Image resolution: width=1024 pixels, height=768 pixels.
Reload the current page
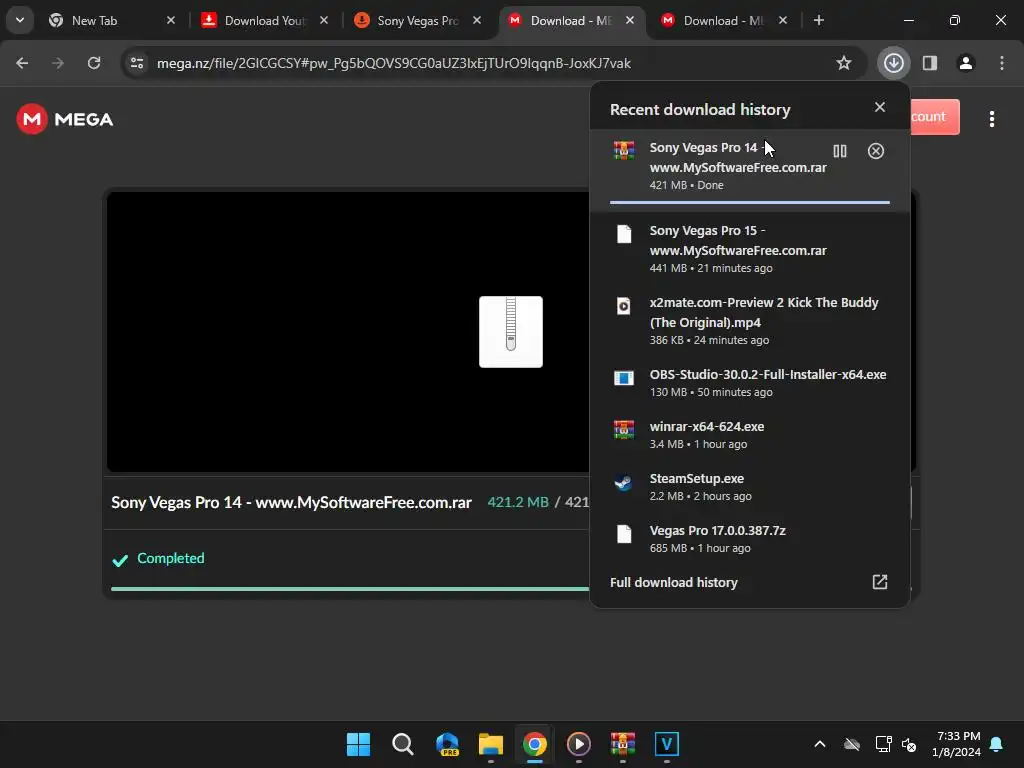[94, 63]
